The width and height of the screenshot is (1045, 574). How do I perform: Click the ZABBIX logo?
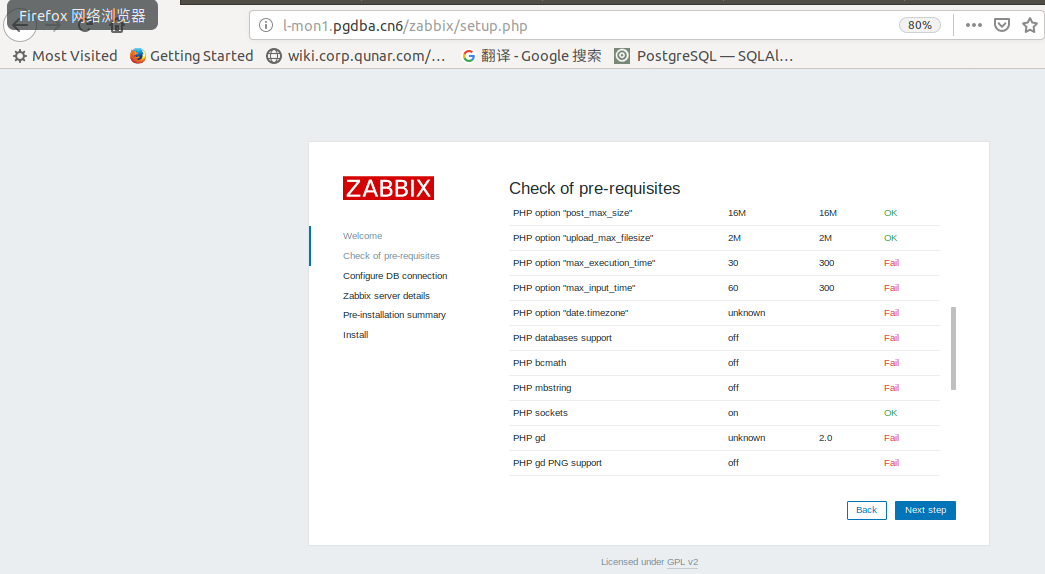[389, 188]
